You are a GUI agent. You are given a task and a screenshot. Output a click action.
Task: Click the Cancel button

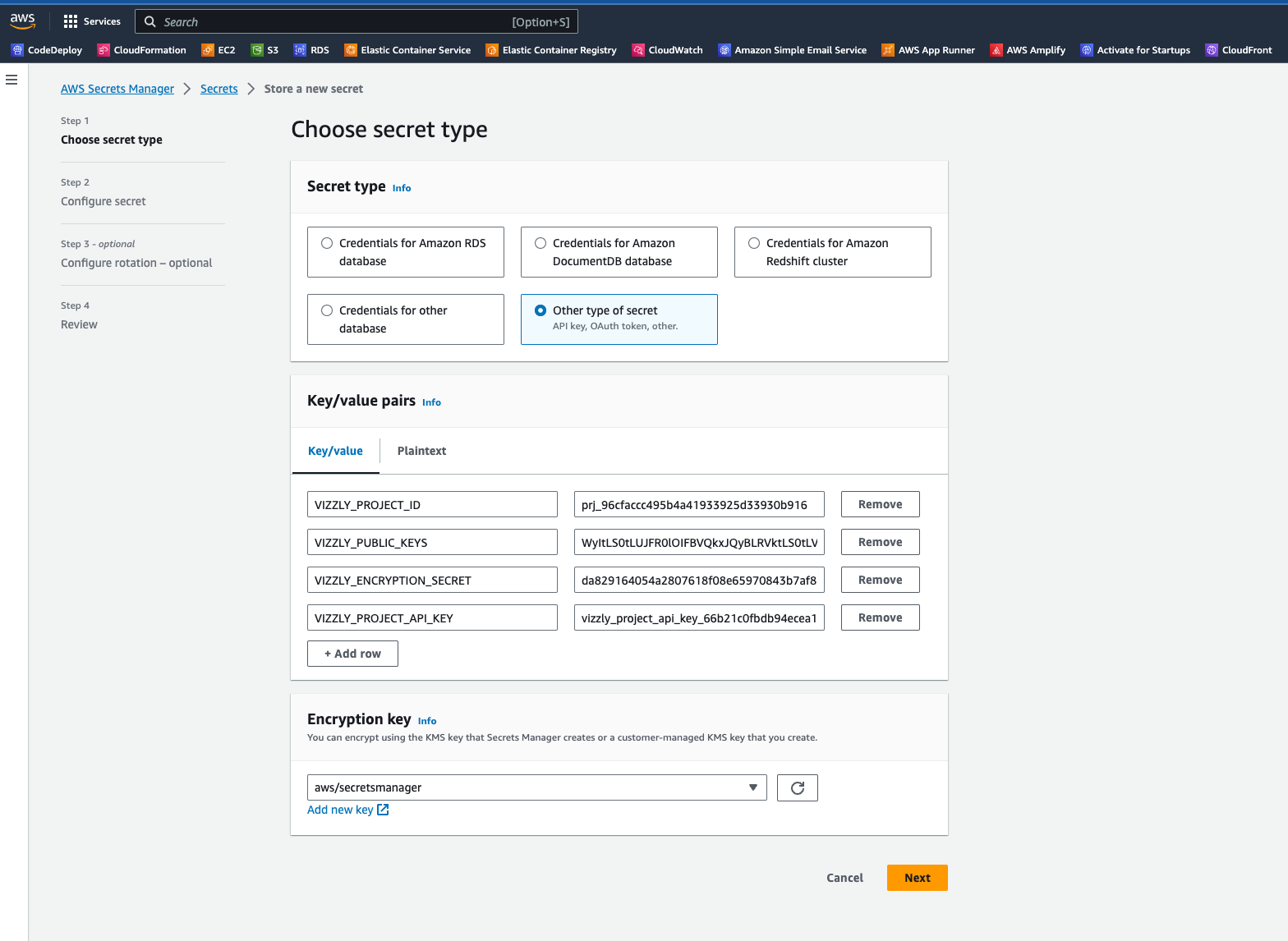click(844, 878)
